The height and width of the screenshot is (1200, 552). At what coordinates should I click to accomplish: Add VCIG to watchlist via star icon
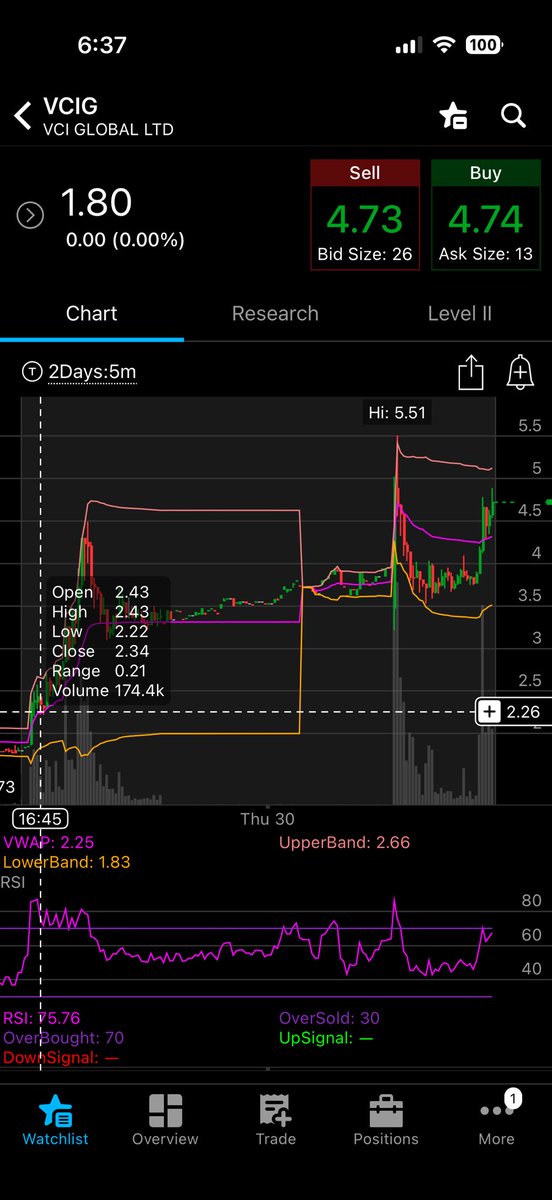pyautogui.click(x=453, y=116)
